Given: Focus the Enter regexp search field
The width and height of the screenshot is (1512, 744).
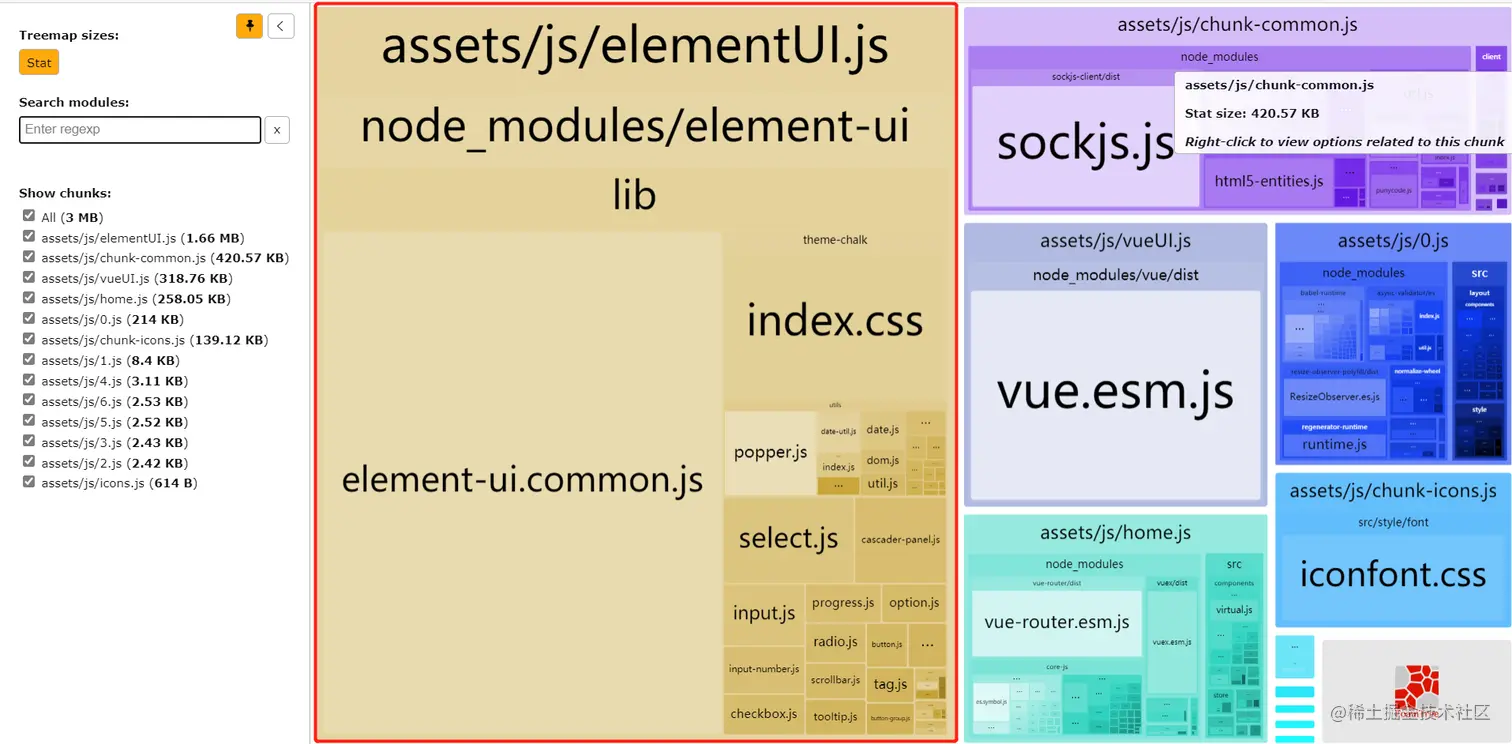Looking at the screenshot, I should [x=140, y=129].
